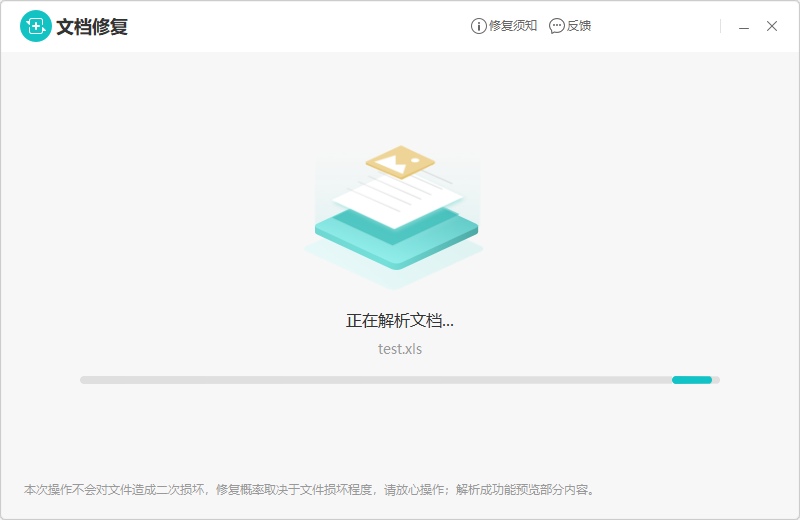Close the 文档修复 window
Viewport: 800px width, 520px height.
pyautogui.click(x=772, y=27)
